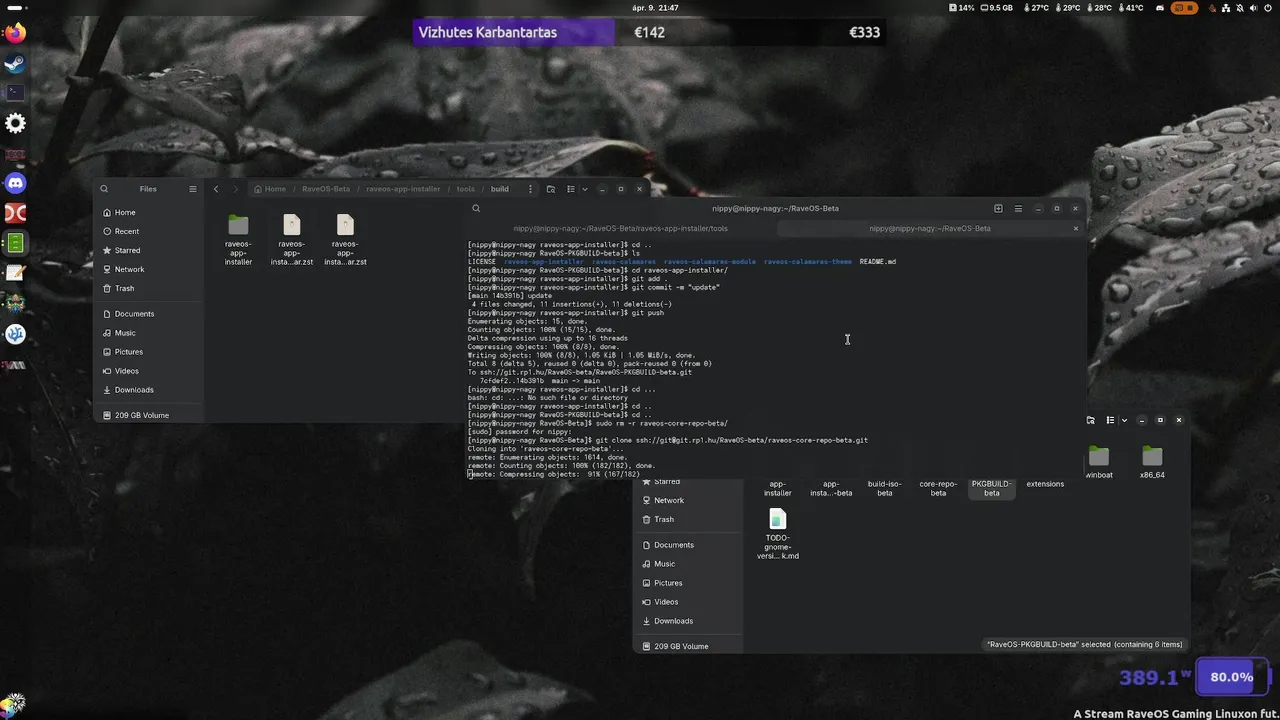Open Home in the top Files sidebar

pyautogui.click(x=149, y=213)
